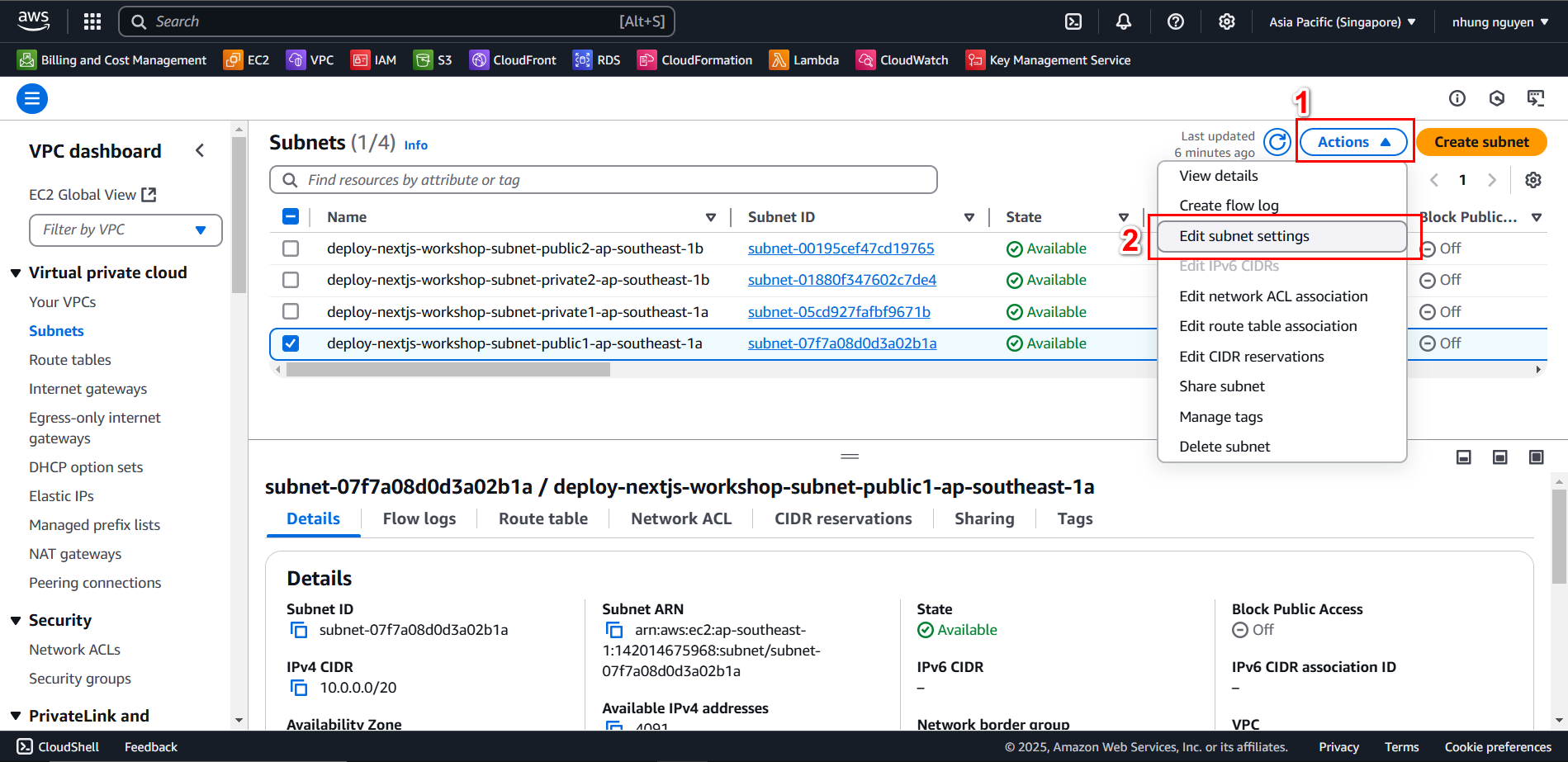The width and height of the screenshot is (1568, 762).
Task: Check the private1-ap-southeast-1a subnet row
Action: point(291,311)
